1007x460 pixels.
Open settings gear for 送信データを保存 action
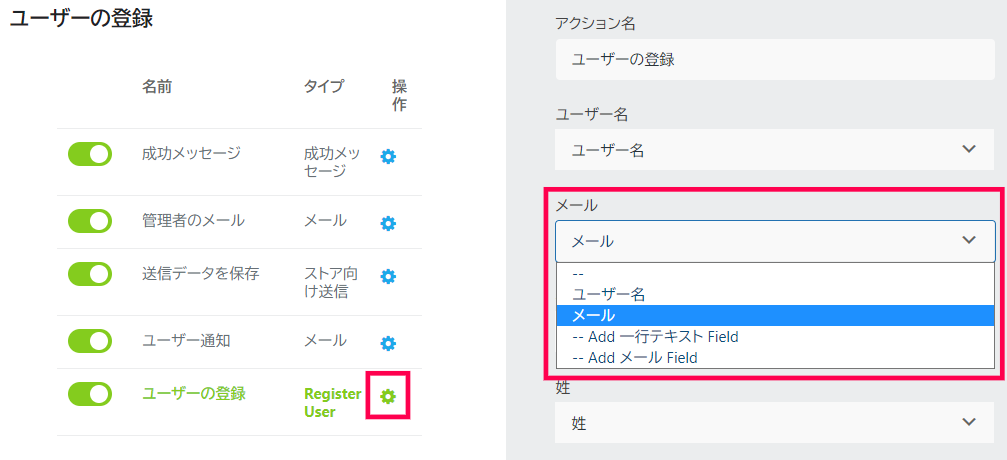tap(388, 276)
